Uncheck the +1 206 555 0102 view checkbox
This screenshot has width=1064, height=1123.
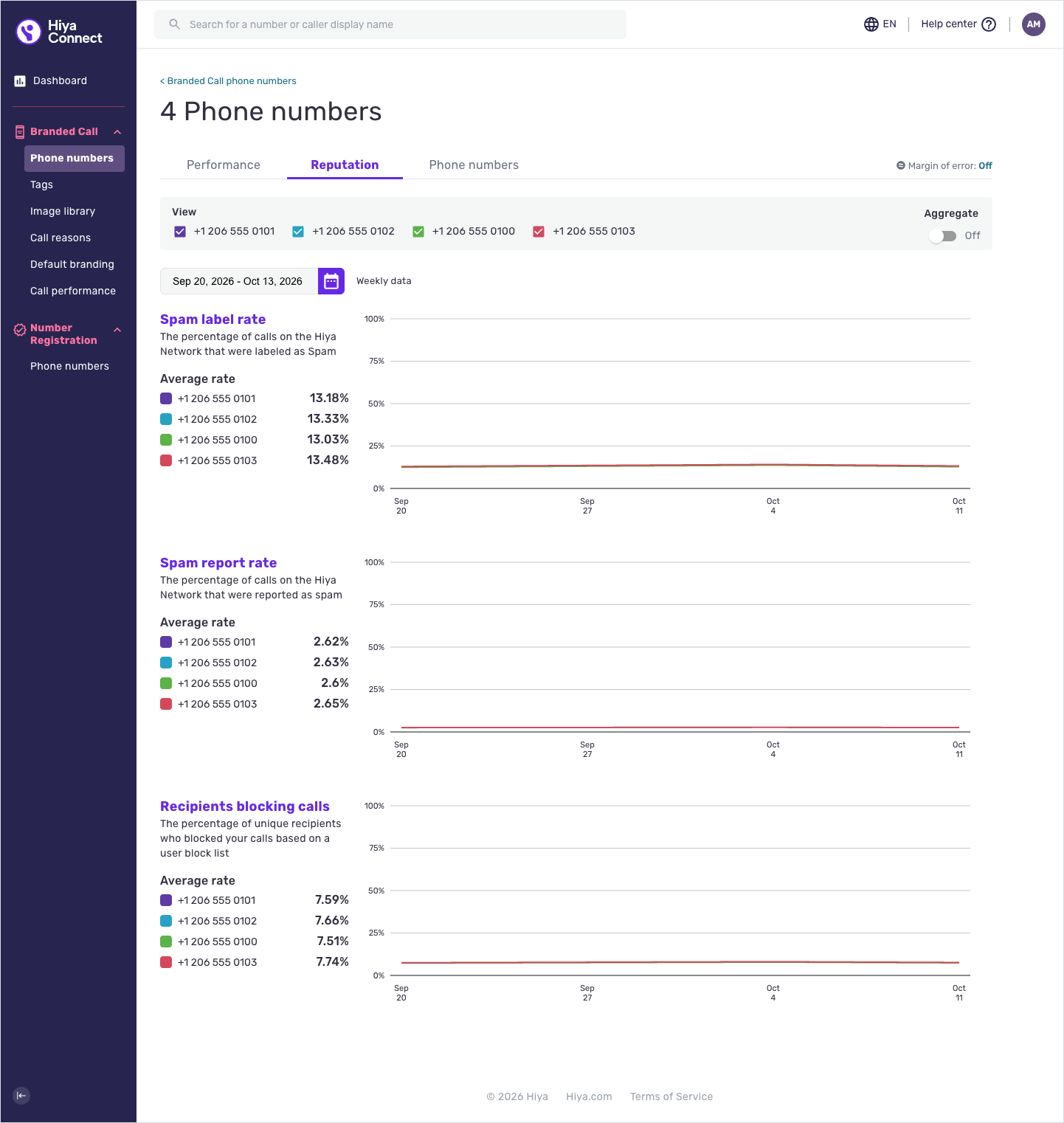pyautogui.click(x=298, y=232)
